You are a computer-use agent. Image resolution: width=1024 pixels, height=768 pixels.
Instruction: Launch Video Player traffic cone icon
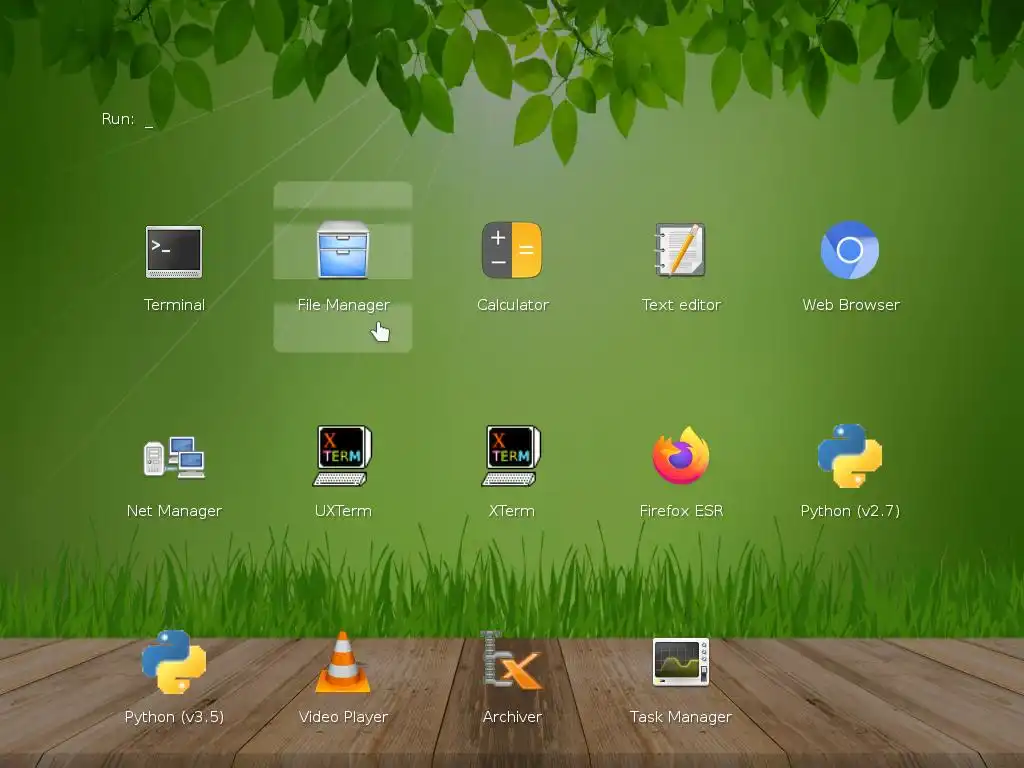tap(343, 662)
